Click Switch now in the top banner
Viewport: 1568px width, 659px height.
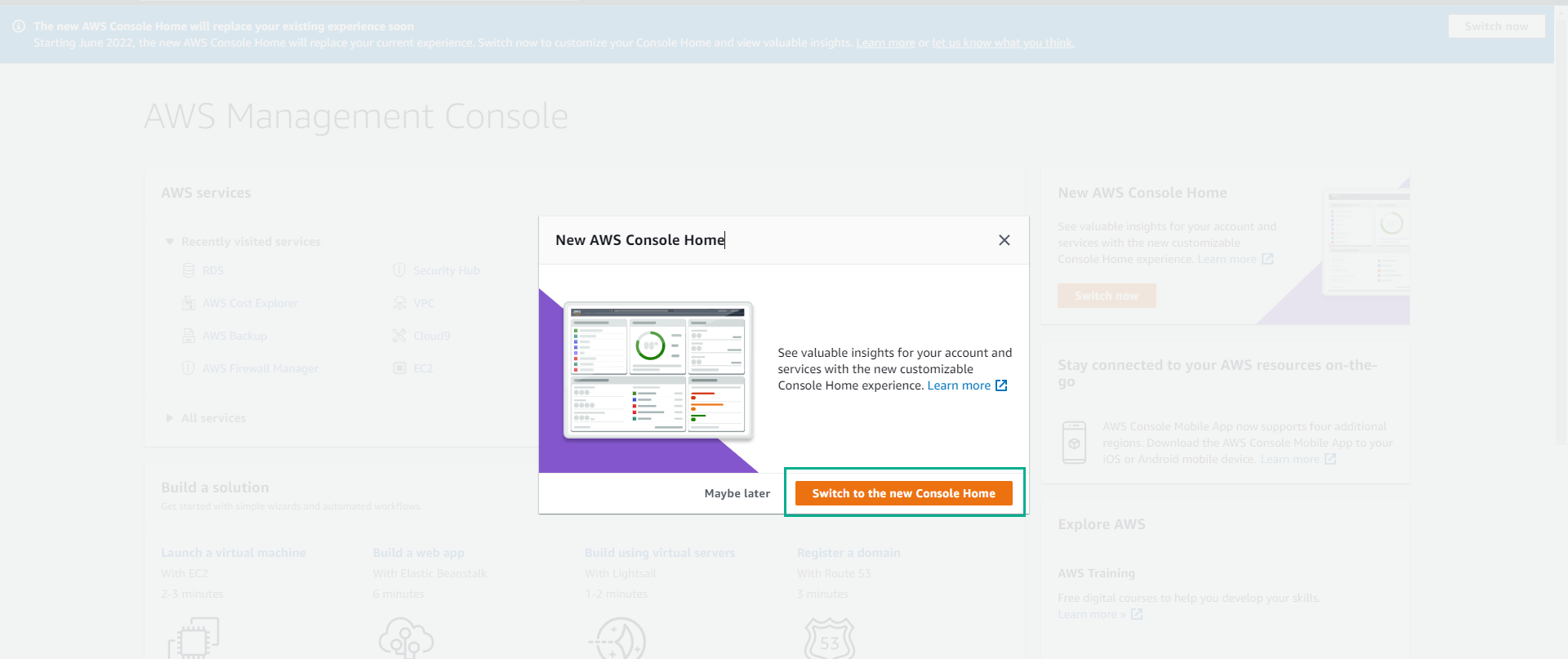(x=1497, y=26)
